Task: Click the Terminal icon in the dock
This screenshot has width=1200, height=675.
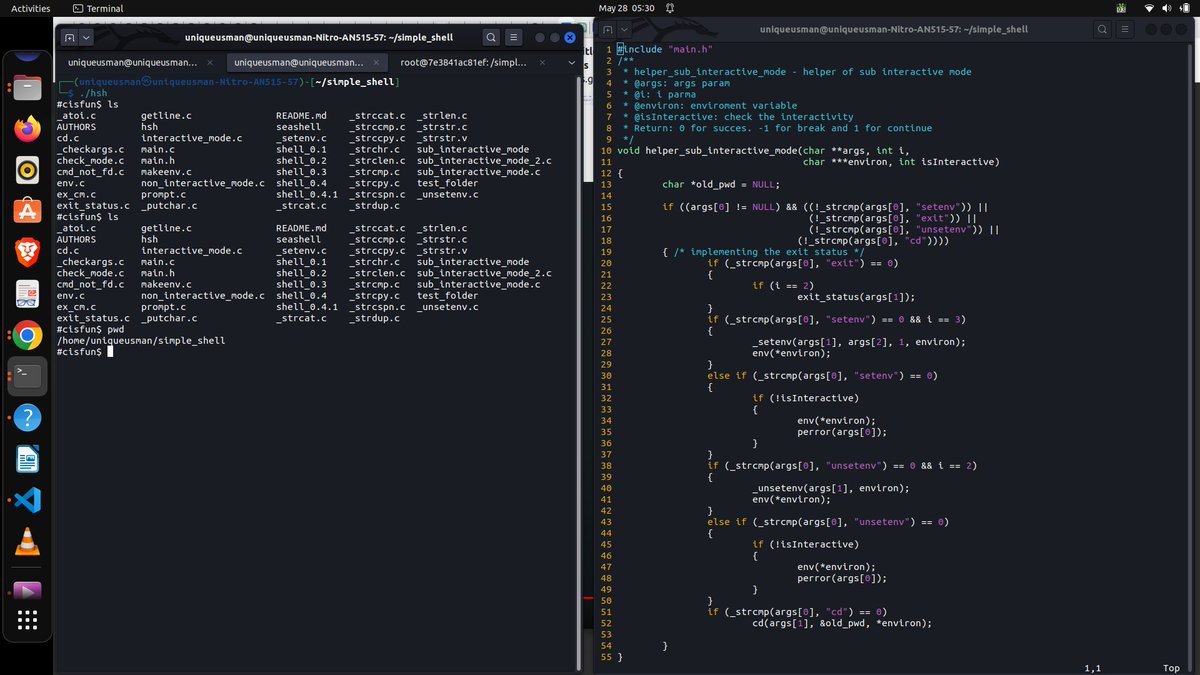Action: [x=27, y=376]
